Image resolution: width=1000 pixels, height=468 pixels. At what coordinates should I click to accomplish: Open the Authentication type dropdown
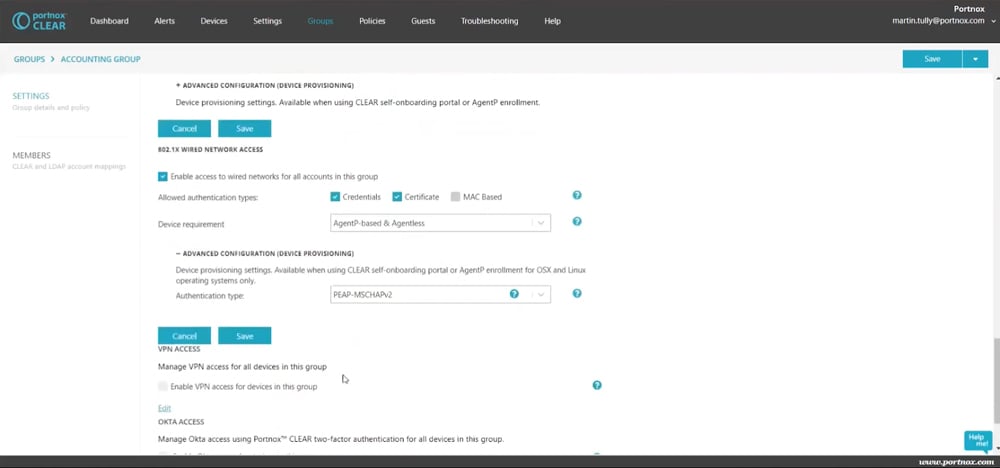(440, 295)
